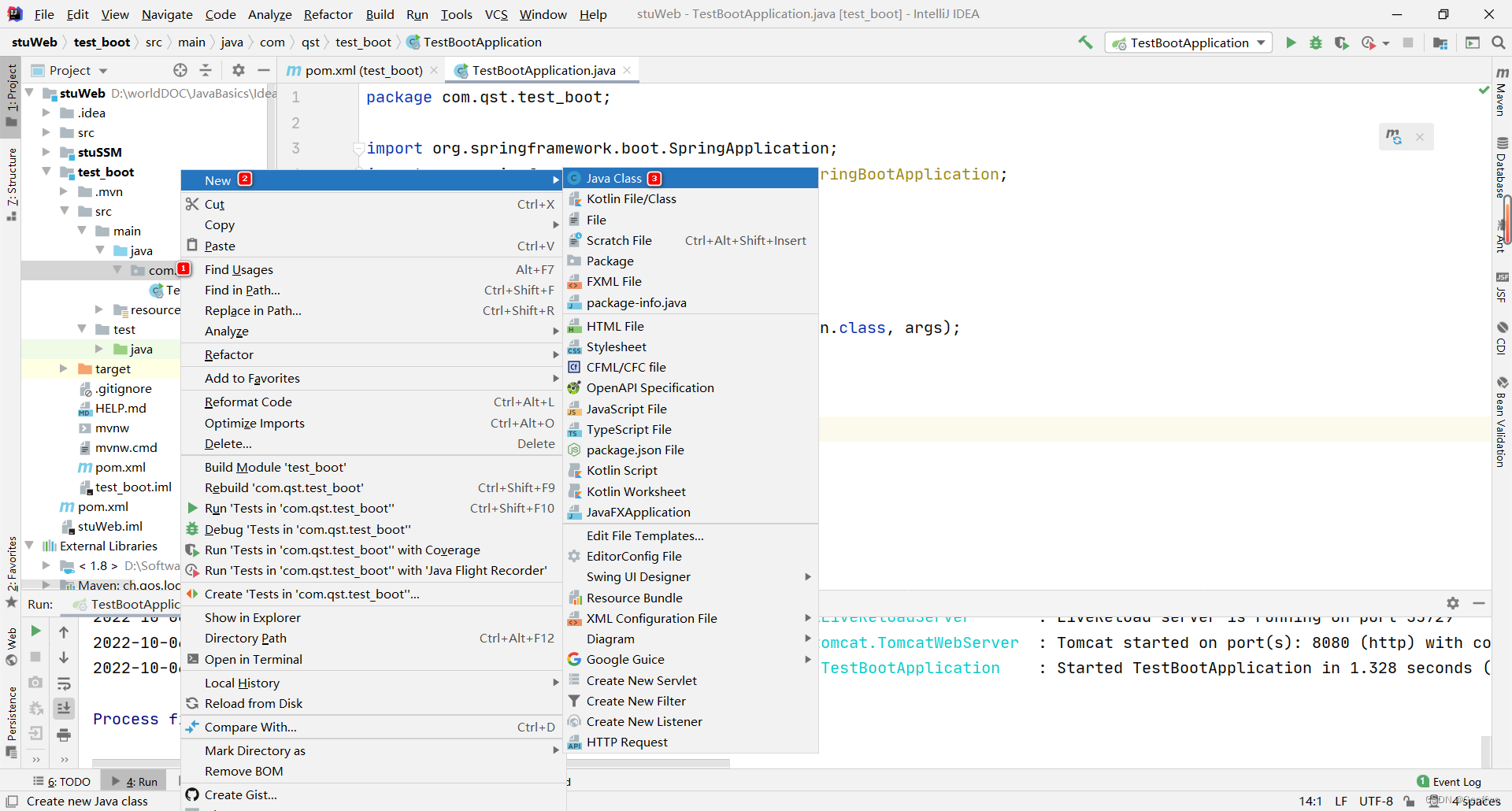Open the Database side tool window
1512x811 pixels.
(1502, 167)
